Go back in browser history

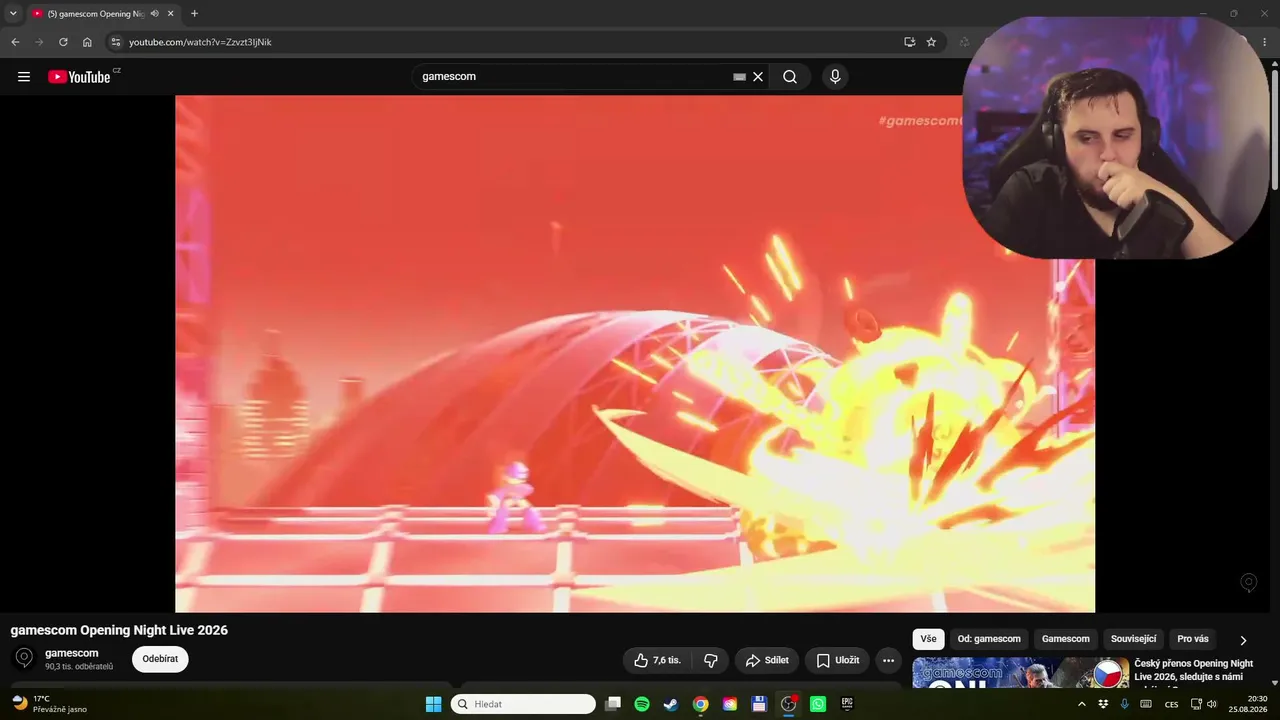[x=15, y=42]
